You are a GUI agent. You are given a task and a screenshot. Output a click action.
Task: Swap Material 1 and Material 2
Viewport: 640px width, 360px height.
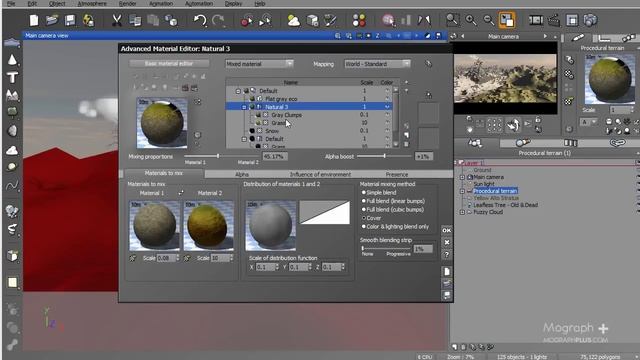click(181, 193)
